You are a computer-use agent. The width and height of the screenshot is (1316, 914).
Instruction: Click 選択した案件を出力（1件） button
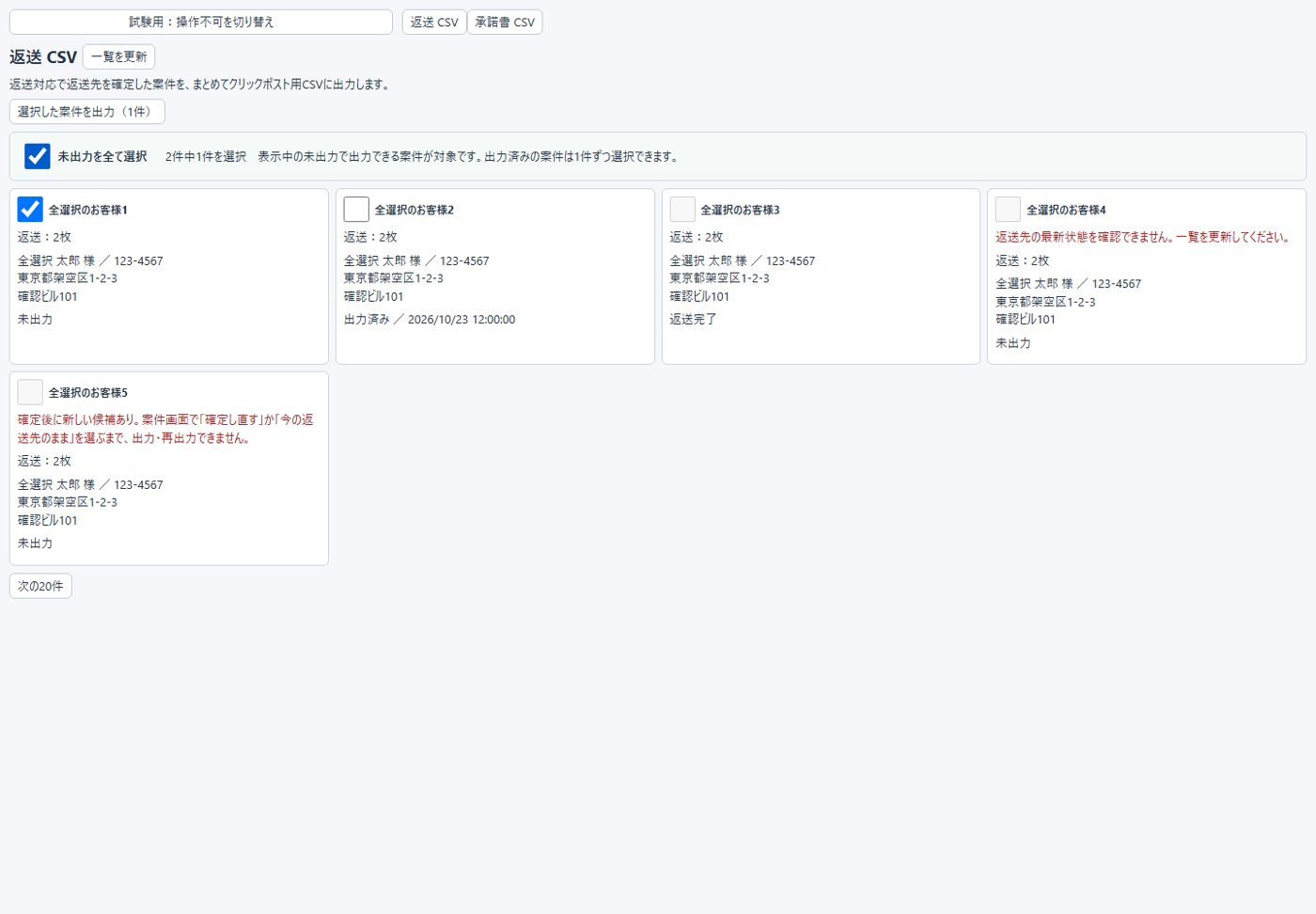pos(87,112)
